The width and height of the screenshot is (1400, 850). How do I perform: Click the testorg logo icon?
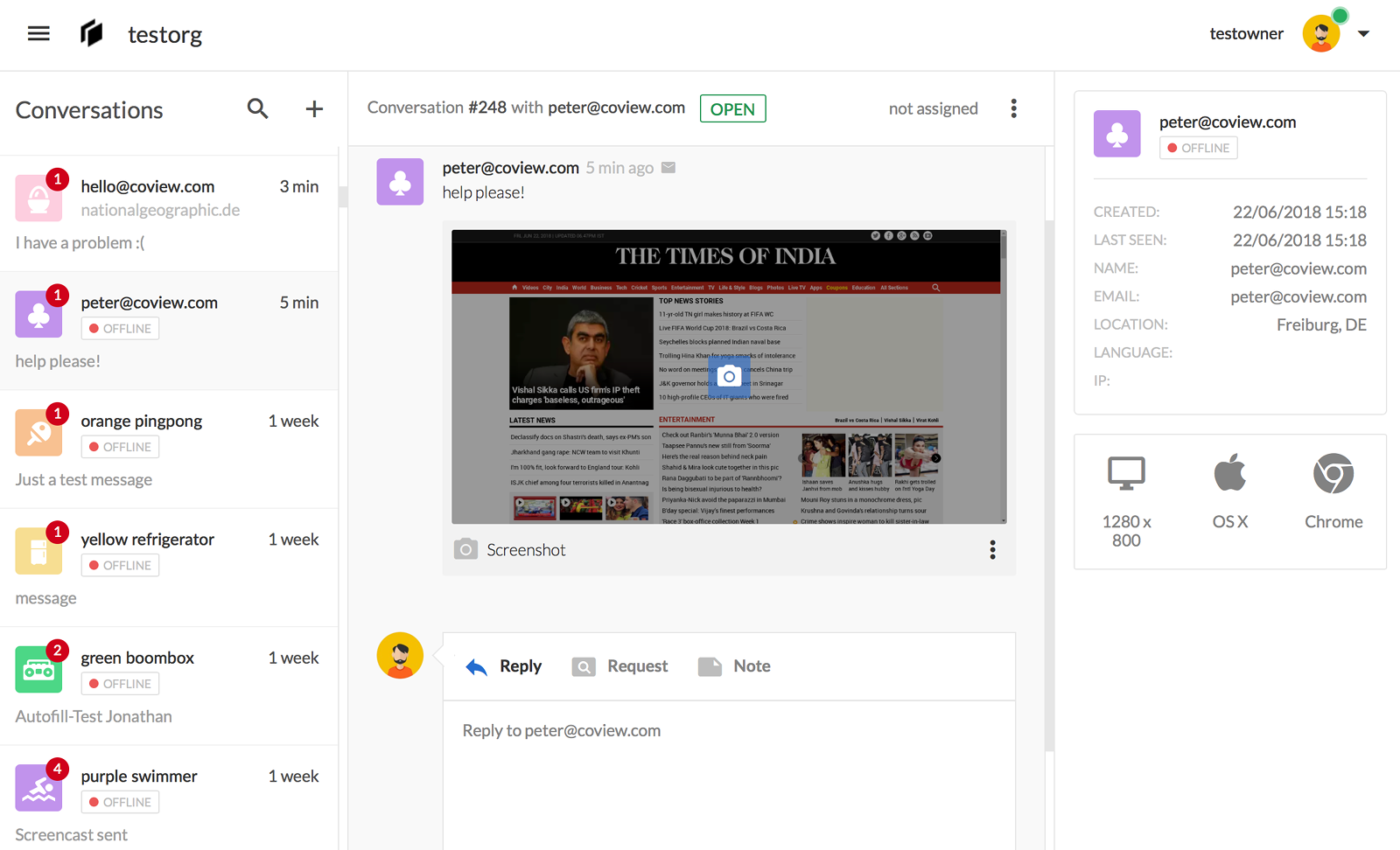[x=92, y=34]
